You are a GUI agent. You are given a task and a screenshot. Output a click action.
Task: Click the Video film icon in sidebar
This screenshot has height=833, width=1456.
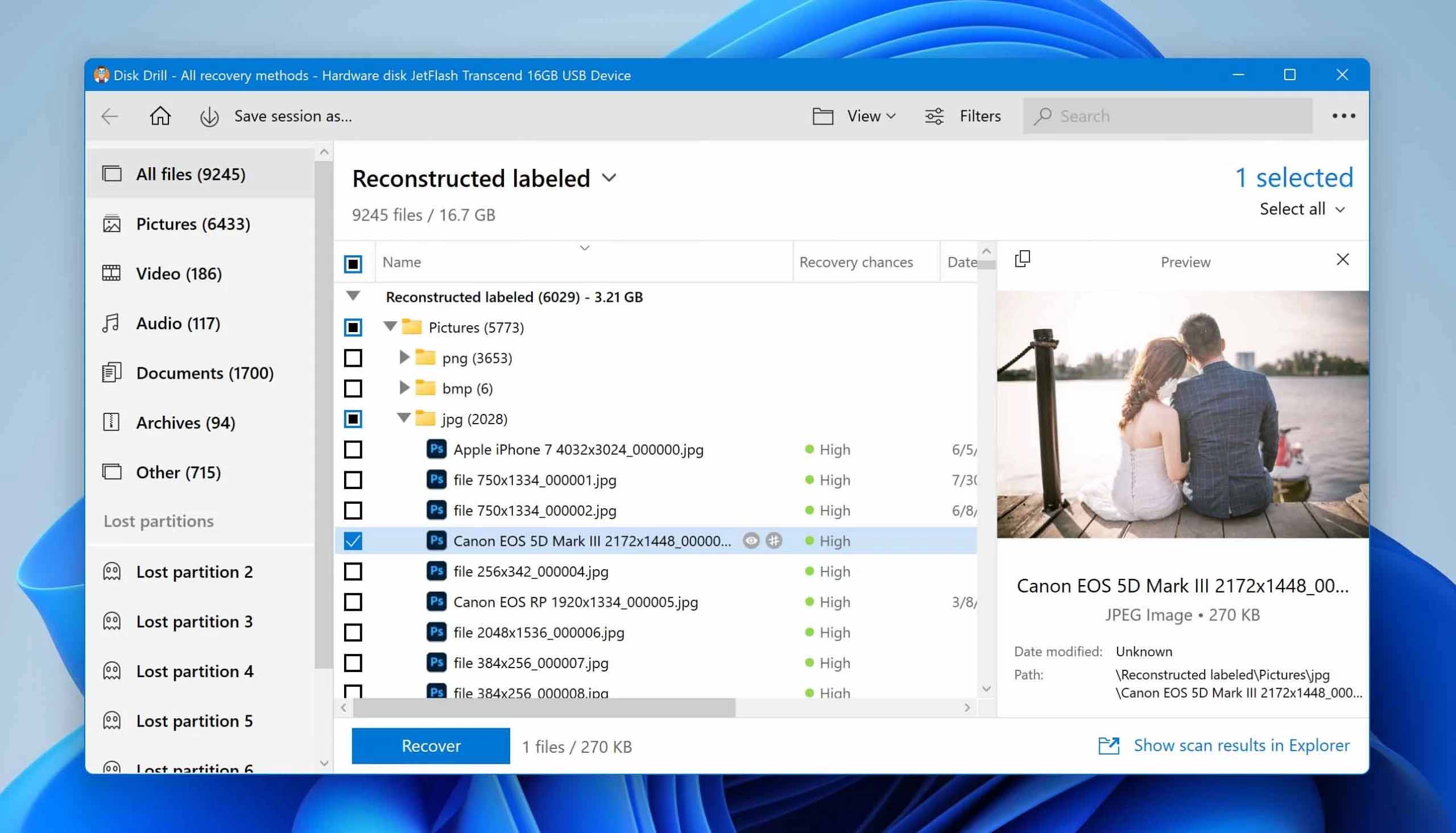click(111, 273)
